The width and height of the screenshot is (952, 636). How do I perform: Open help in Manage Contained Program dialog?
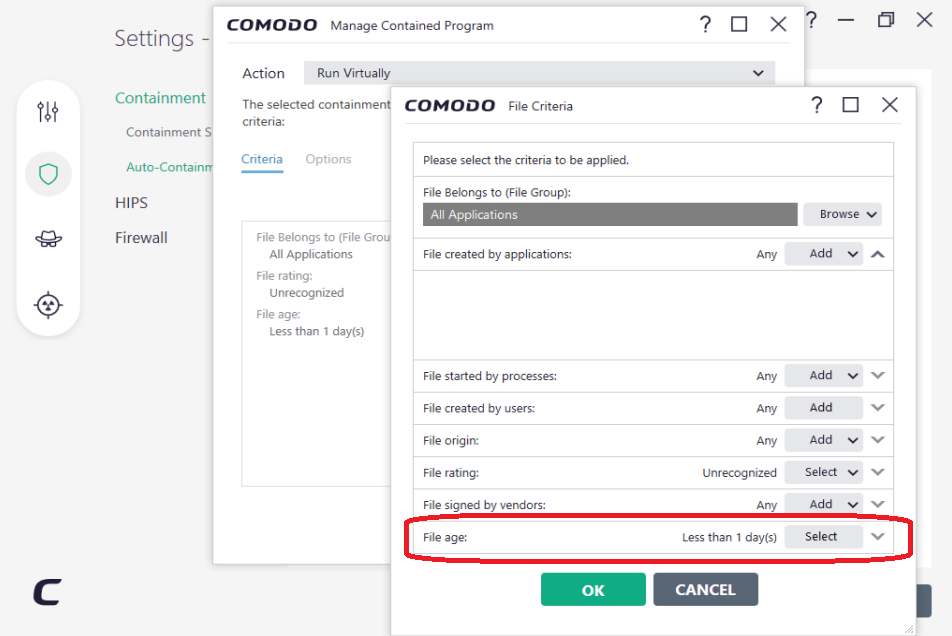coord(705,25)
